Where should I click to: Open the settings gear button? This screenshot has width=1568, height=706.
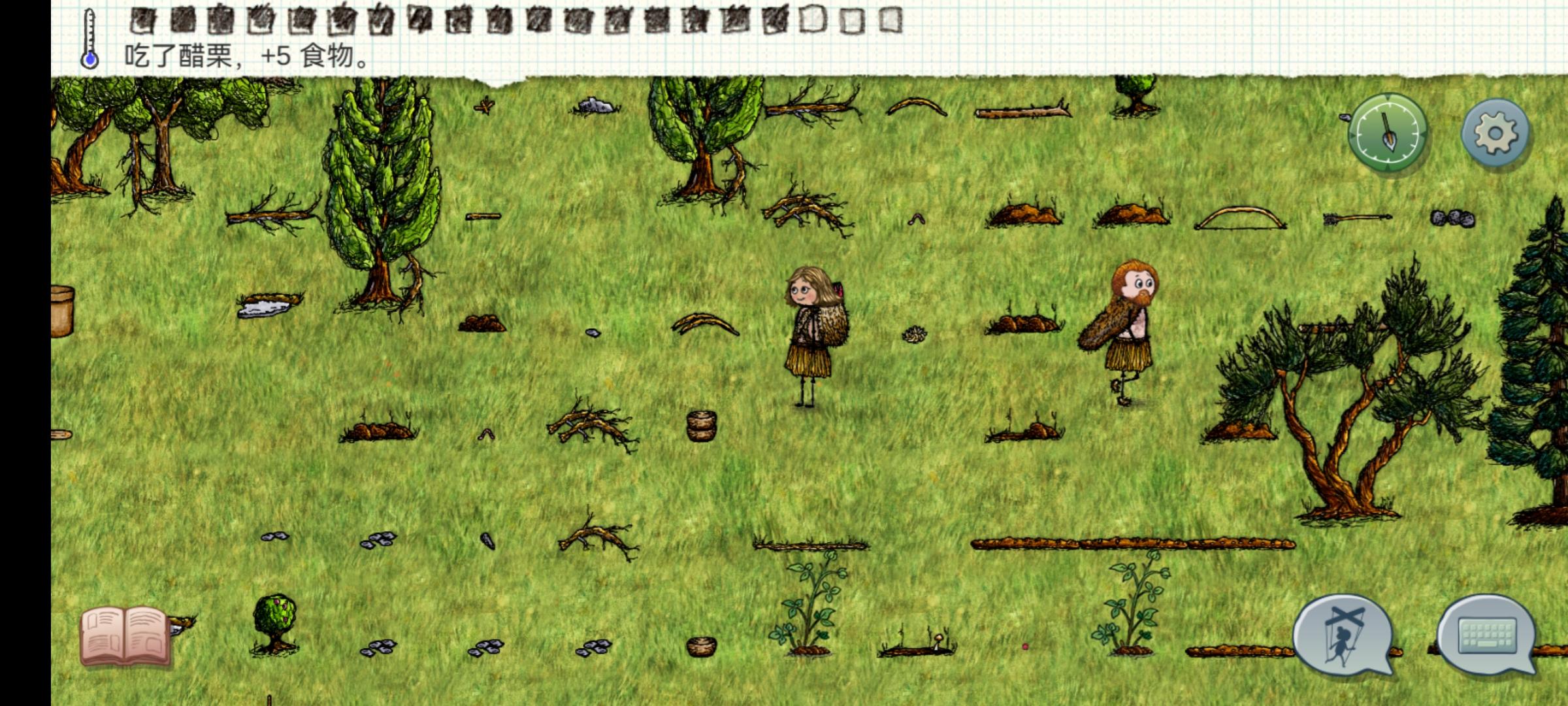(1495, 134)
